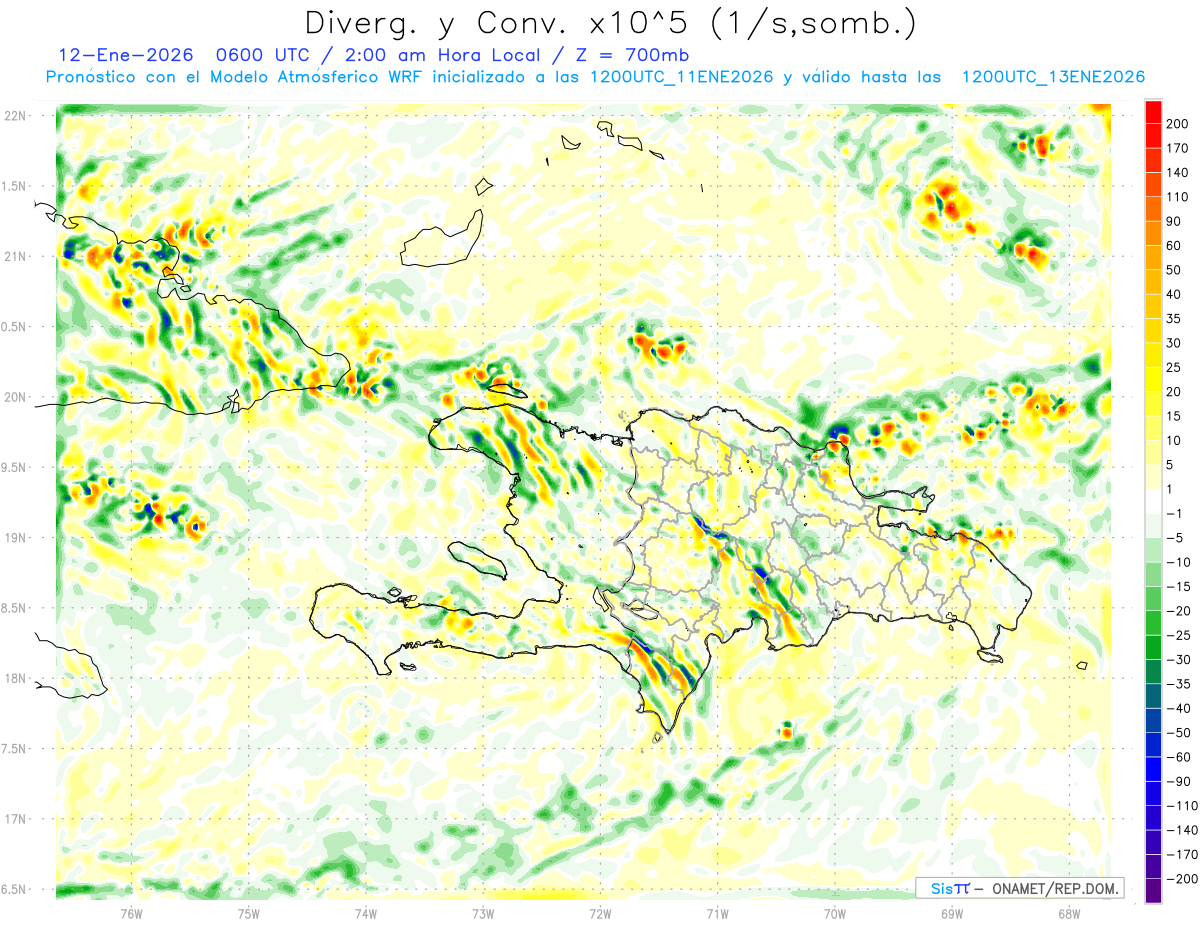Click the '17N' latitude label
The height and width of the screenshot is (927, 1200).
[x=16, y=820]
